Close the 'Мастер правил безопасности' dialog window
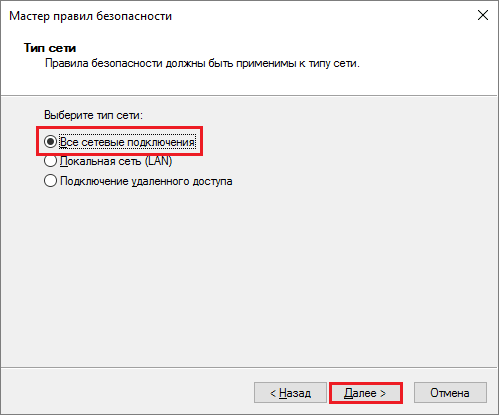Image resolution: width=499 pixels, height=415 pixels. pyautogui.click(x=483, y=15)
